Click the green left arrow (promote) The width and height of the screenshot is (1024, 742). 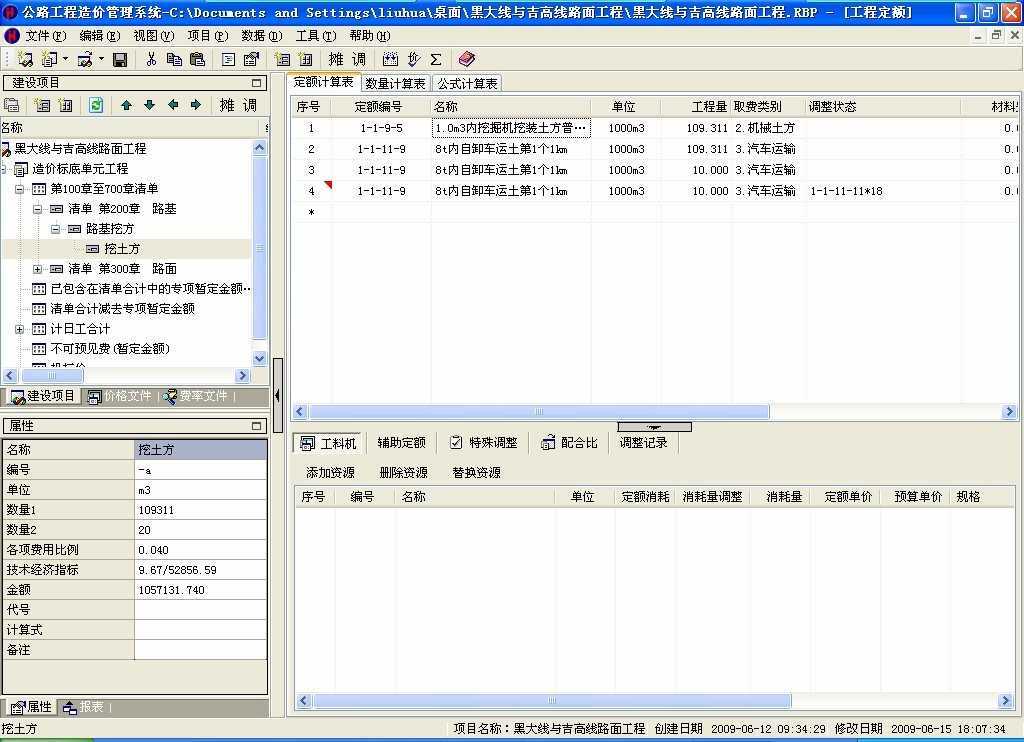[x=173, y=105]
